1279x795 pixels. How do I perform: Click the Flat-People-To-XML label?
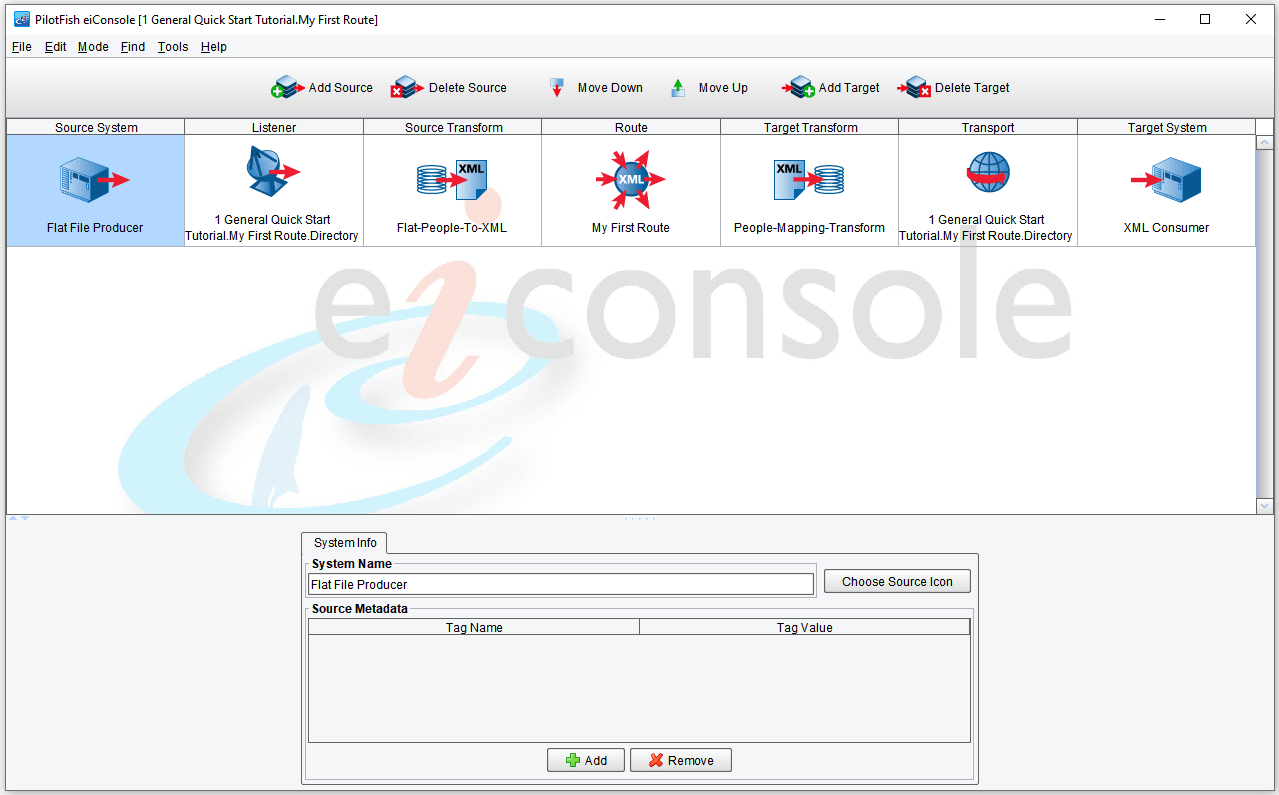[452, 228]
